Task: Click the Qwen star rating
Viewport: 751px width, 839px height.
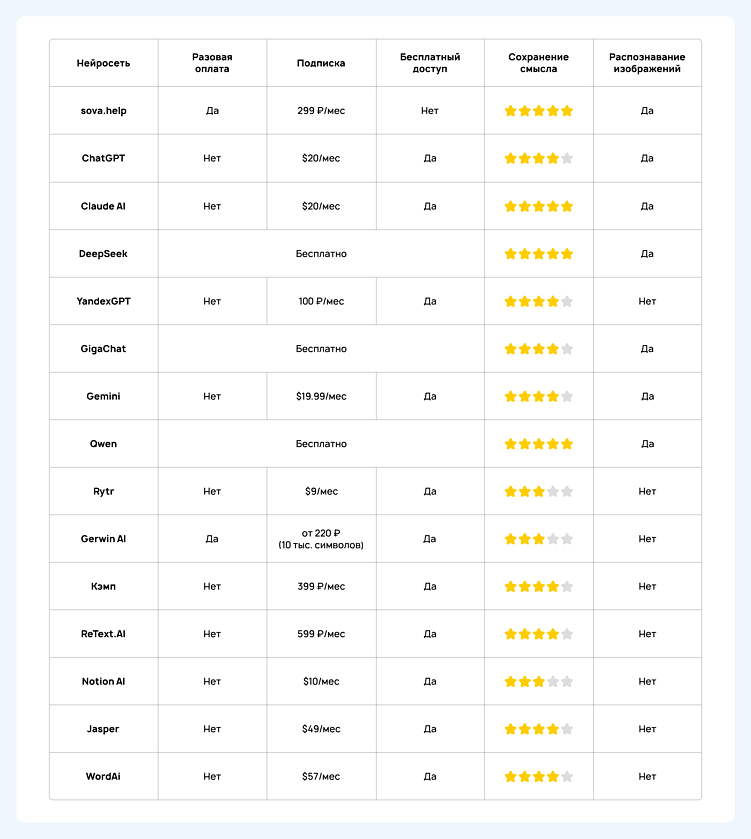Action: click(539, 444)
